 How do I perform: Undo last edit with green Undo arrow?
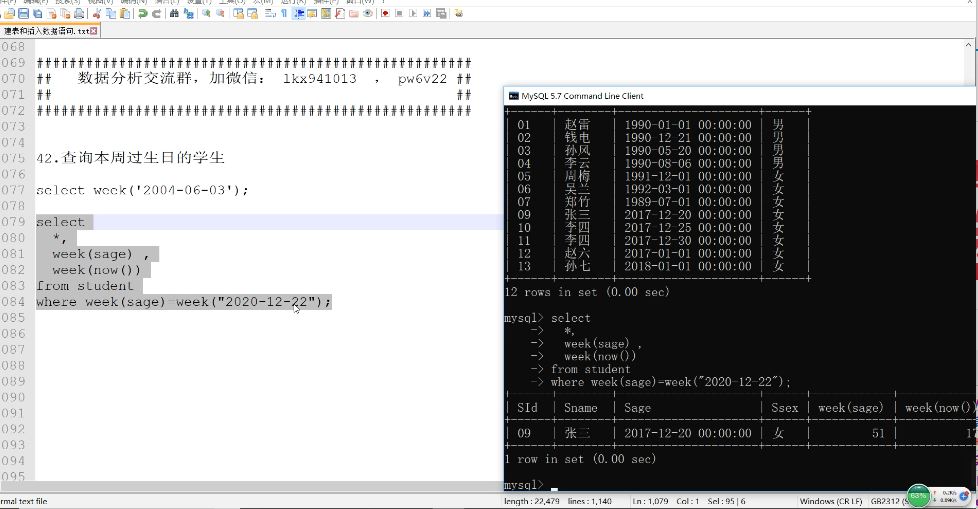(x=143, y=13)
